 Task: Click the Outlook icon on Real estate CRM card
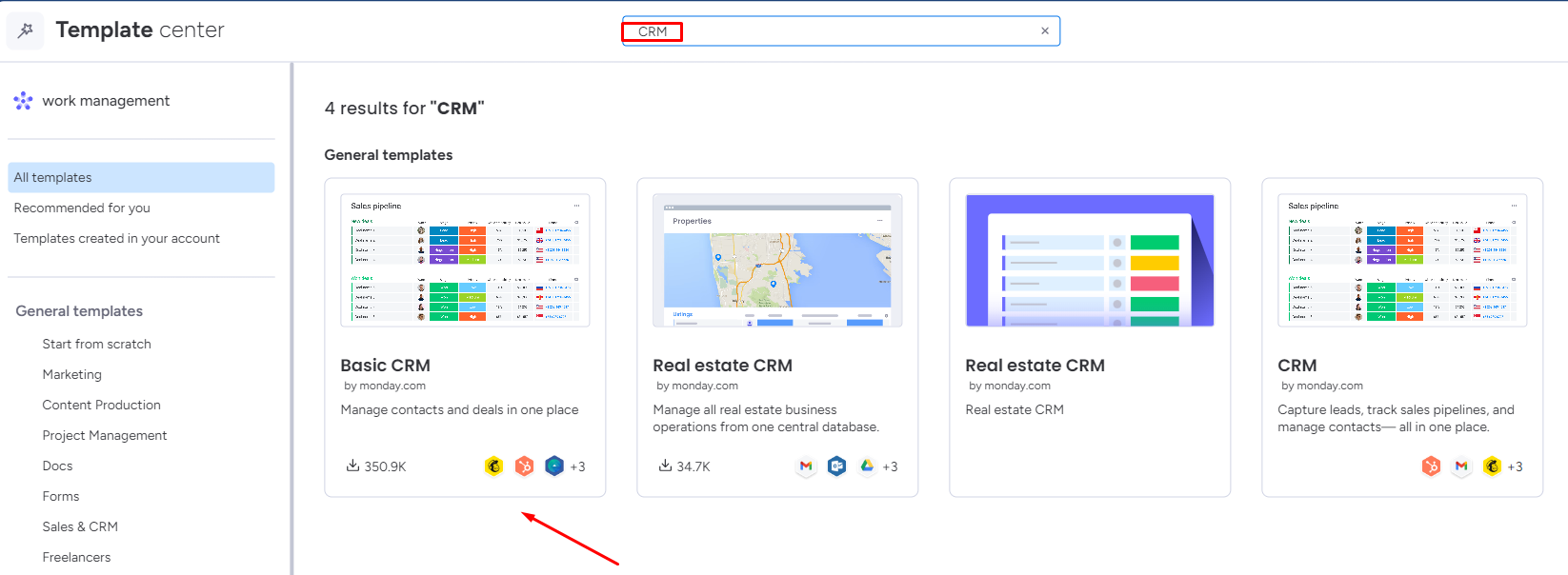[x=836, y=466]
